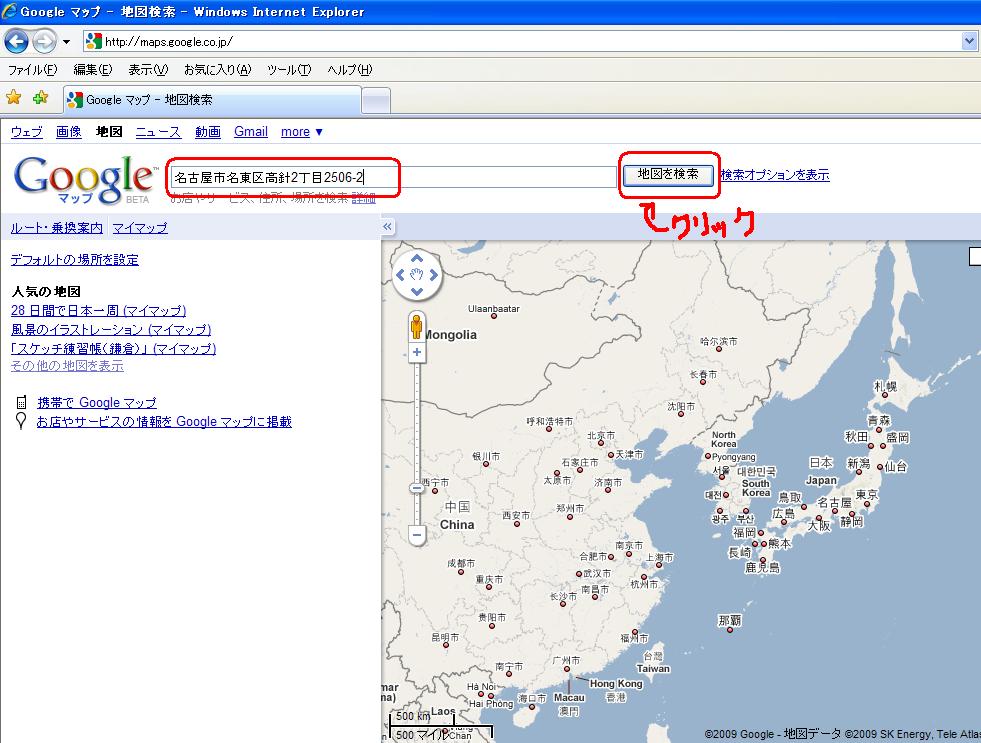Click the Ulaanbaatar city marker on map
This screenshot has height=743, width=981.
(494, 316)
